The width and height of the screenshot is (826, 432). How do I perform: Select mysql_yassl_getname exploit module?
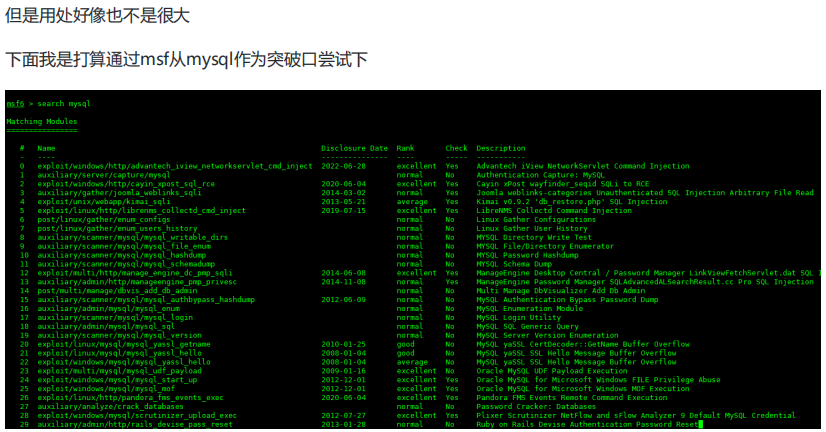[x=124, y=345]
